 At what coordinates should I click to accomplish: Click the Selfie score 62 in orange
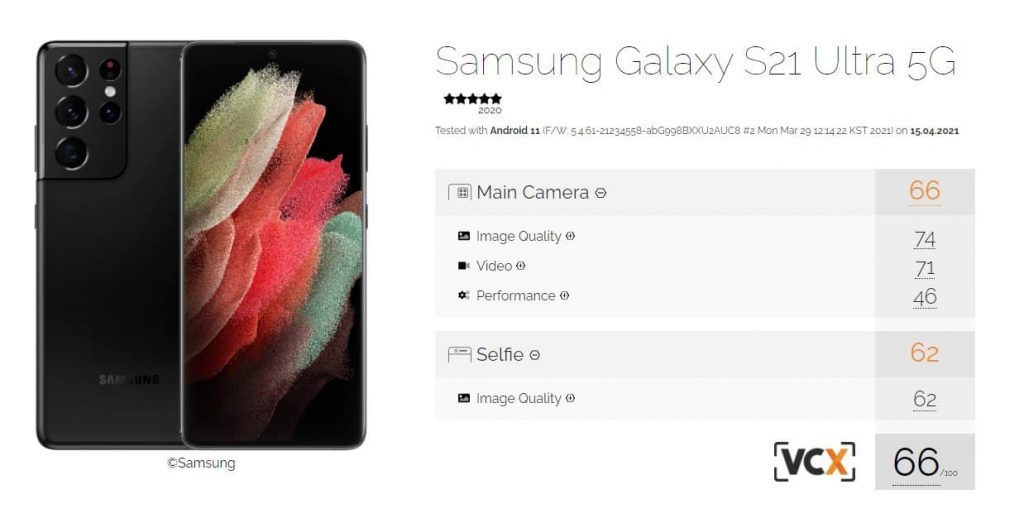pos(924,353)
